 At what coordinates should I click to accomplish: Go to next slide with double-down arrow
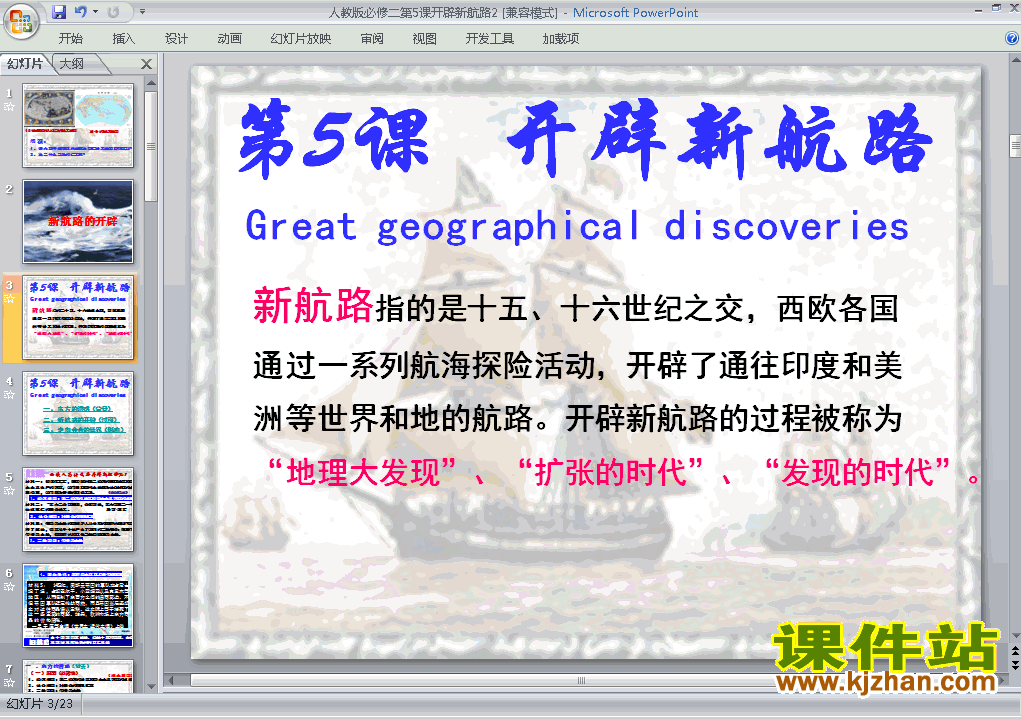1015,664
